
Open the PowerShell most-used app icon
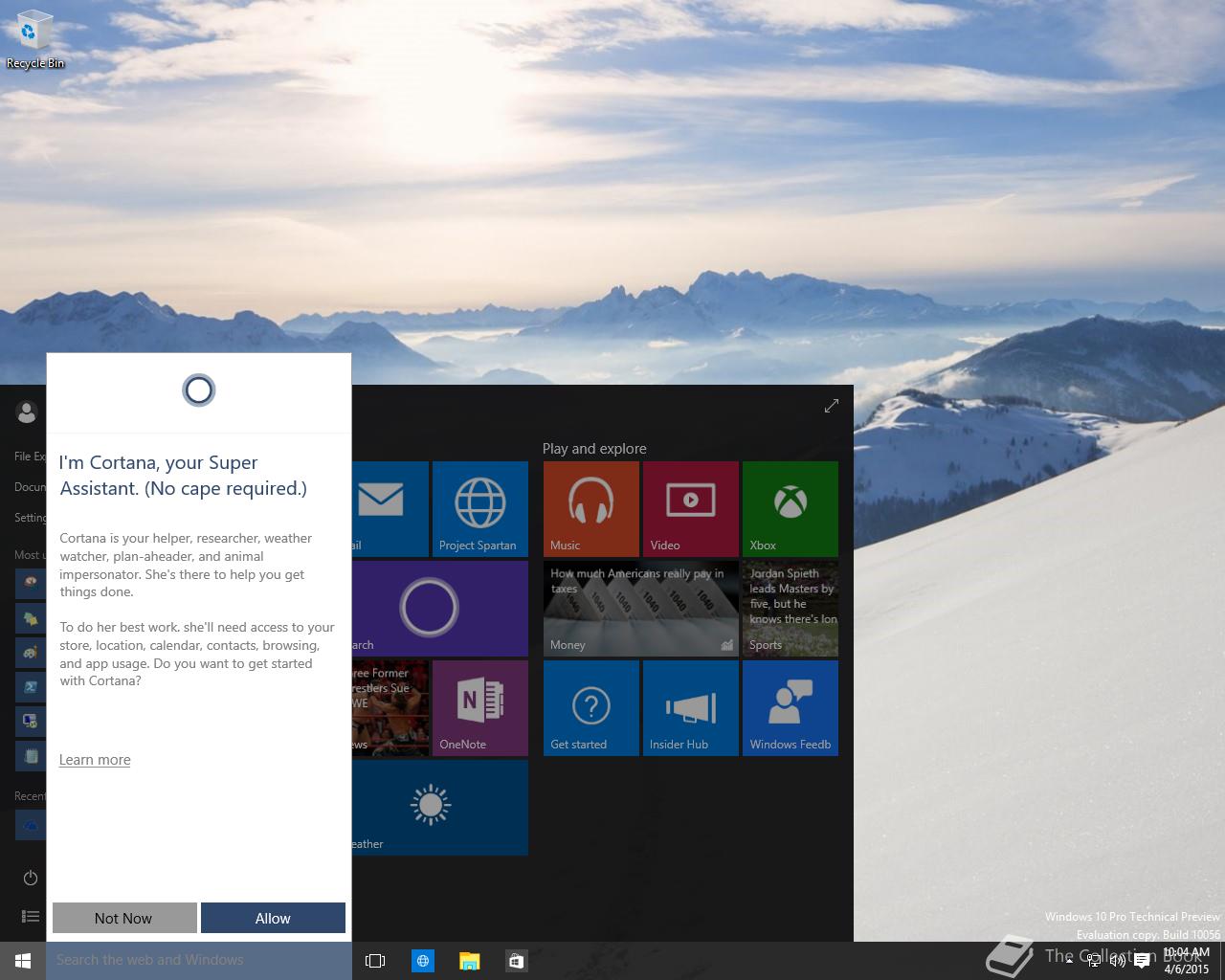tap(31, 686)
